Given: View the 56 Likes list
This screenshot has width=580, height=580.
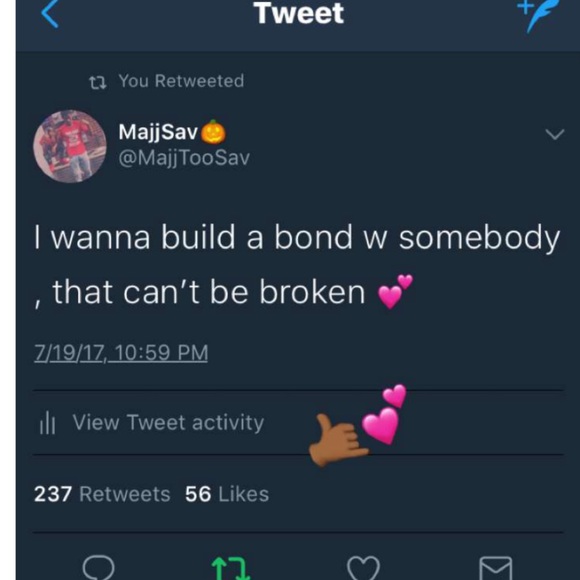Looking at the screenshot, I should point(227,494).
